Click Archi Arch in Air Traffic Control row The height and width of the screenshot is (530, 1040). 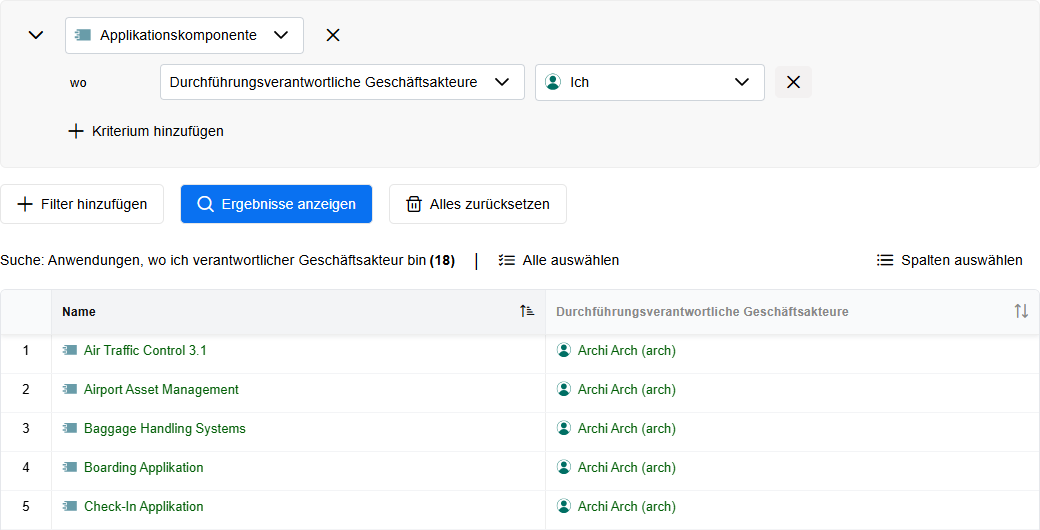coord(627,350)
